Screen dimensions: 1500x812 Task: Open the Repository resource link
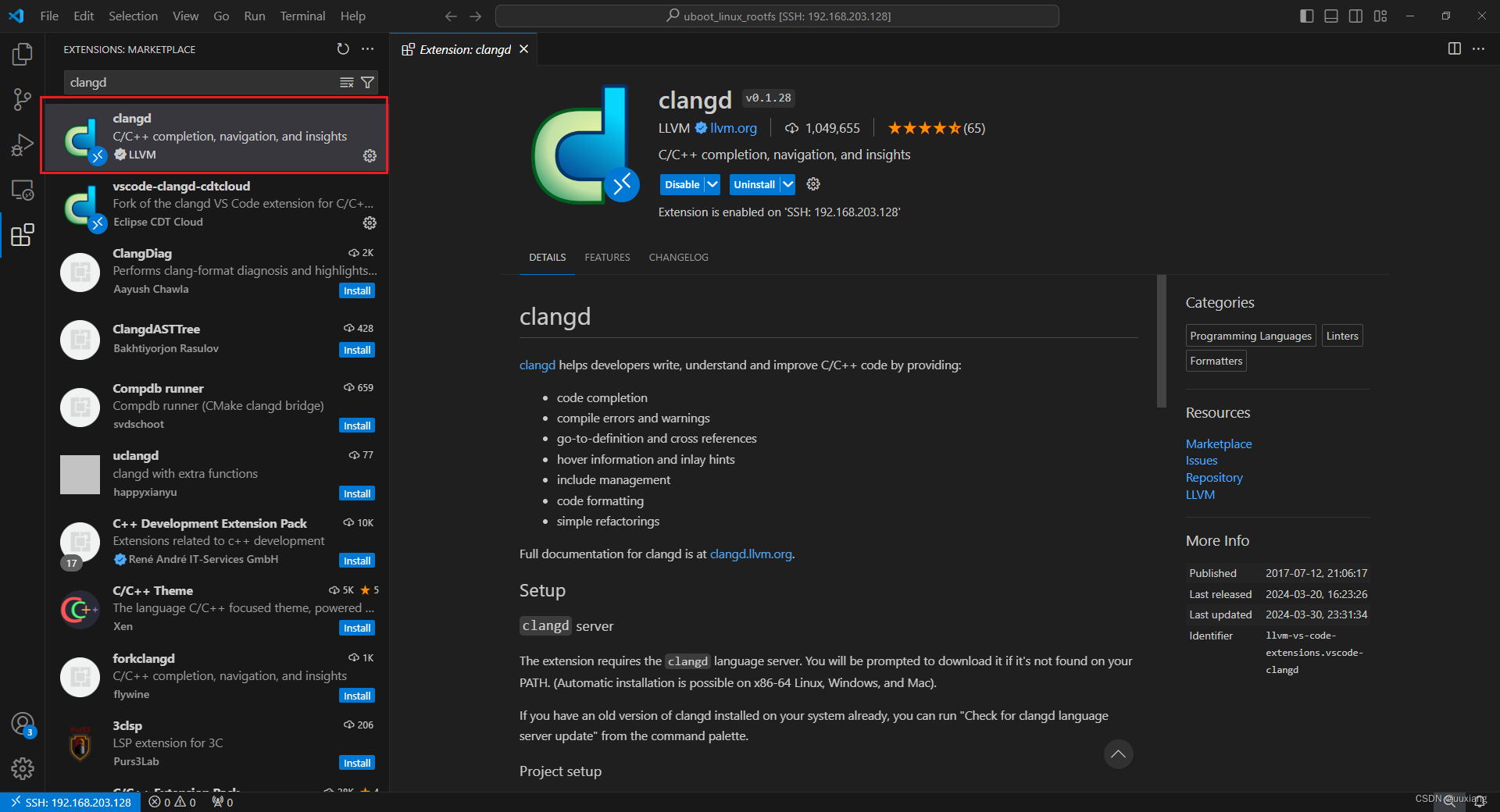point(1213,478)
